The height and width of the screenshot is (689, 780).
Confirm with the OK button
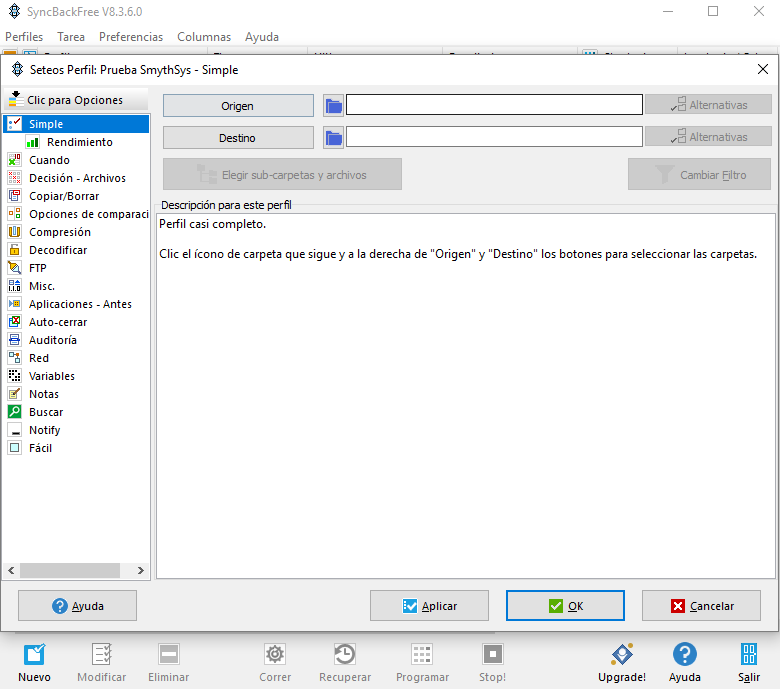tap(565, 605)
